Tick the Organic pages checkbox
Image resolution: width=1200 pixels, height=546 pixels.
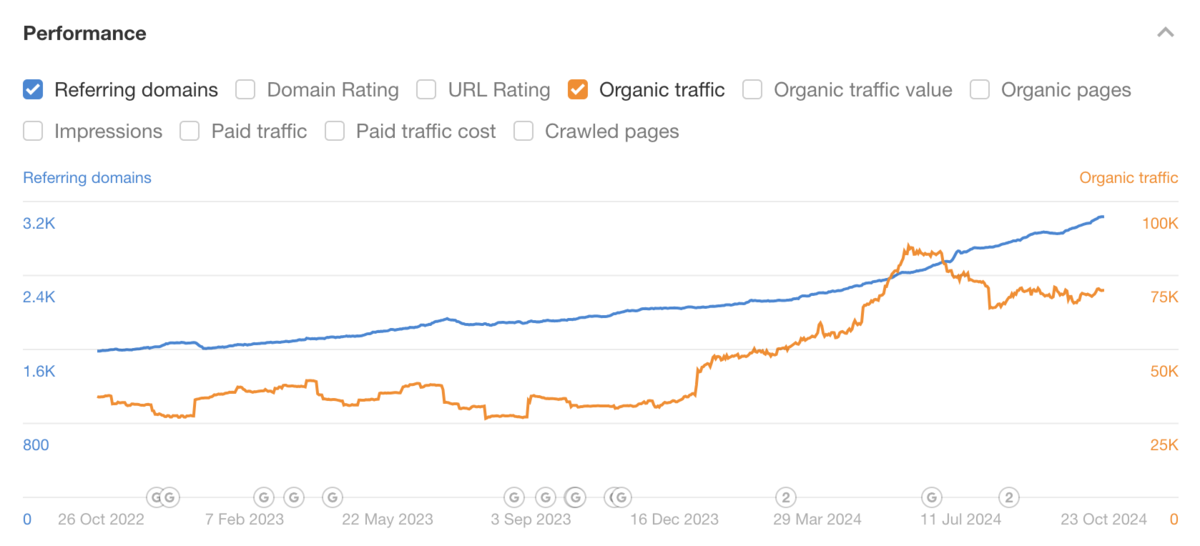(x=980, y=90)
